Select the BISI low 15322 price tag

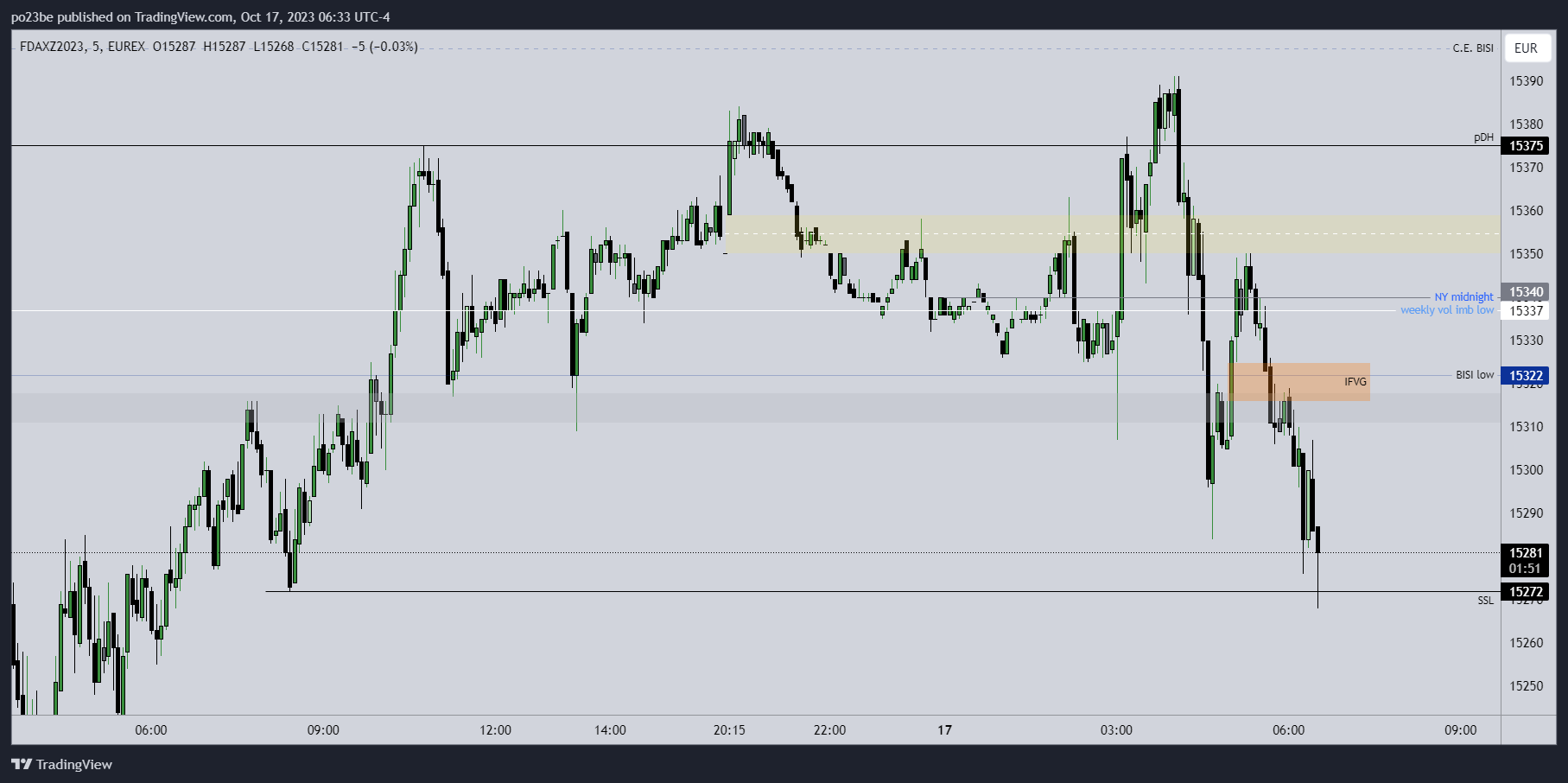[x=1526, y=375]
